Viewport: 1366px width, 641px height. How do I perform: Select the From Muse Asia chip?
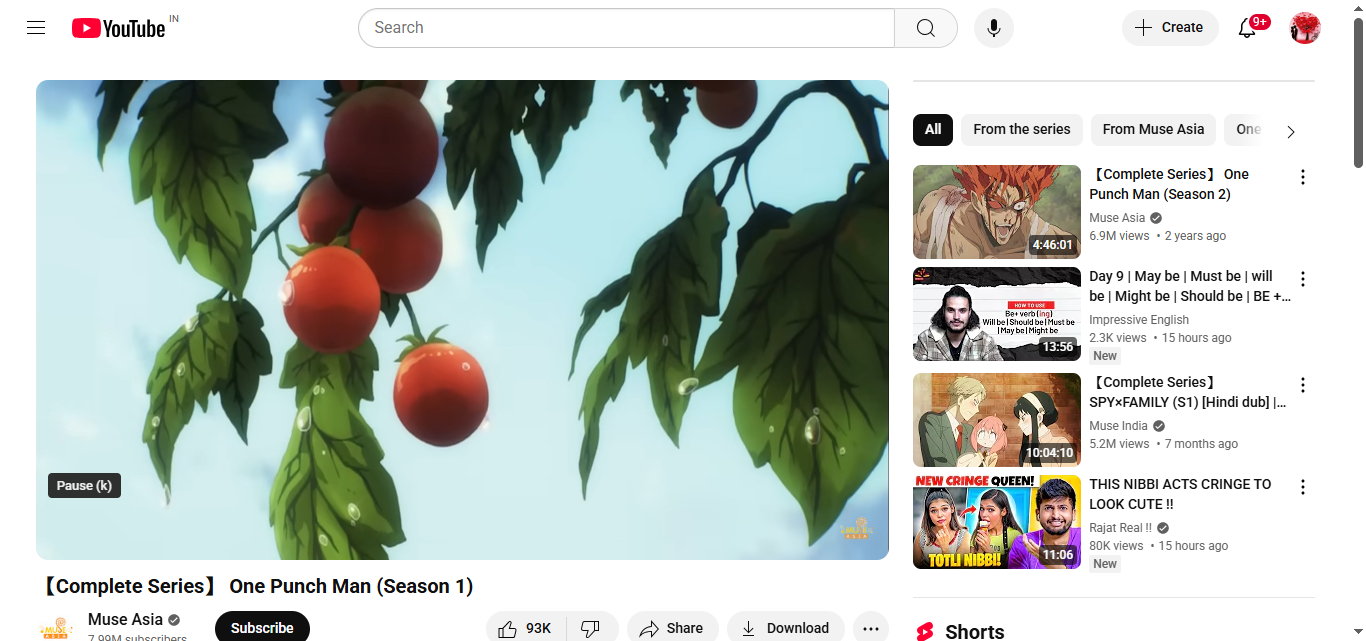(x=1153, y=129)
